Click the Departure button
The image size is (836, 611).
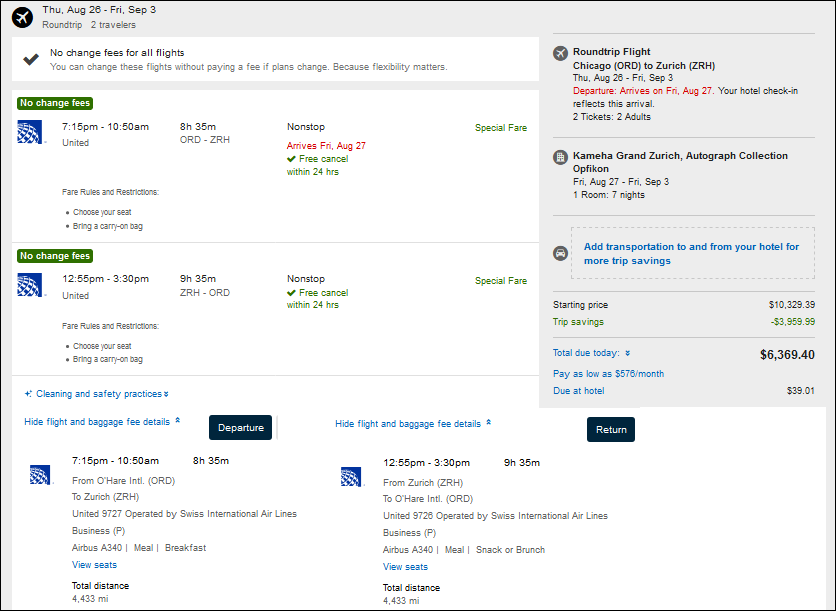[240, 428]
